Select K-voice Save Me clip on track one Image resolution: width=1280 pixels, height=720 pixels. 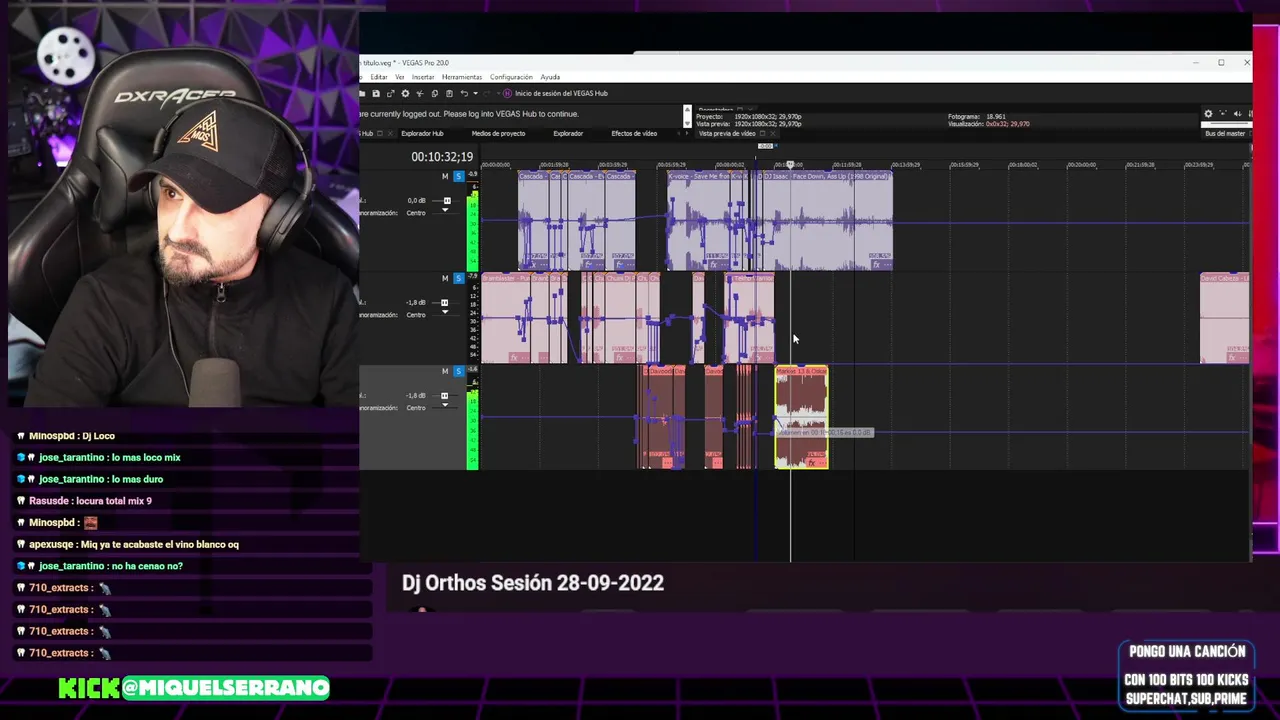pyautogui.click(x=698, y=220)
